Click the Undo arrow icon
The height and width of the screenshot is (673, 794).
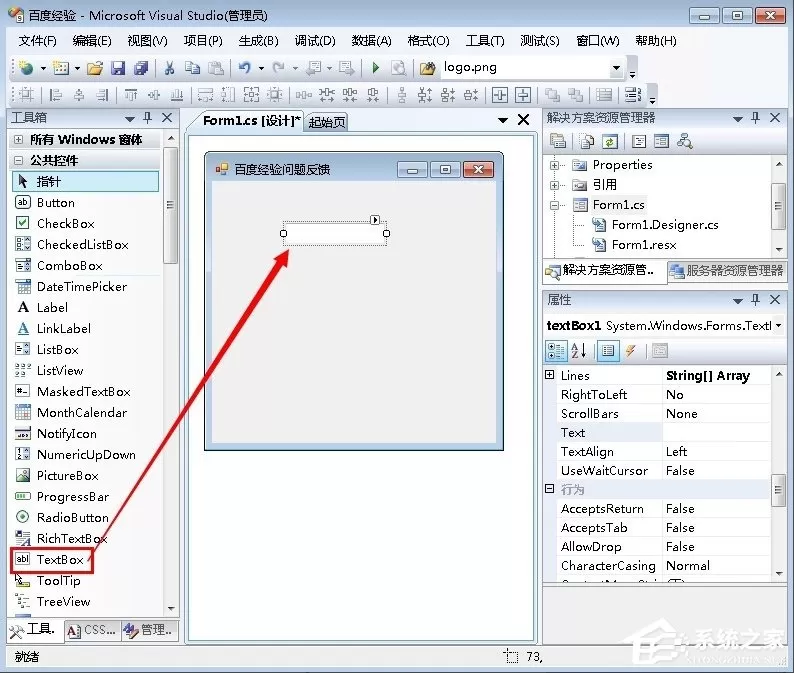tap(245, 67)
